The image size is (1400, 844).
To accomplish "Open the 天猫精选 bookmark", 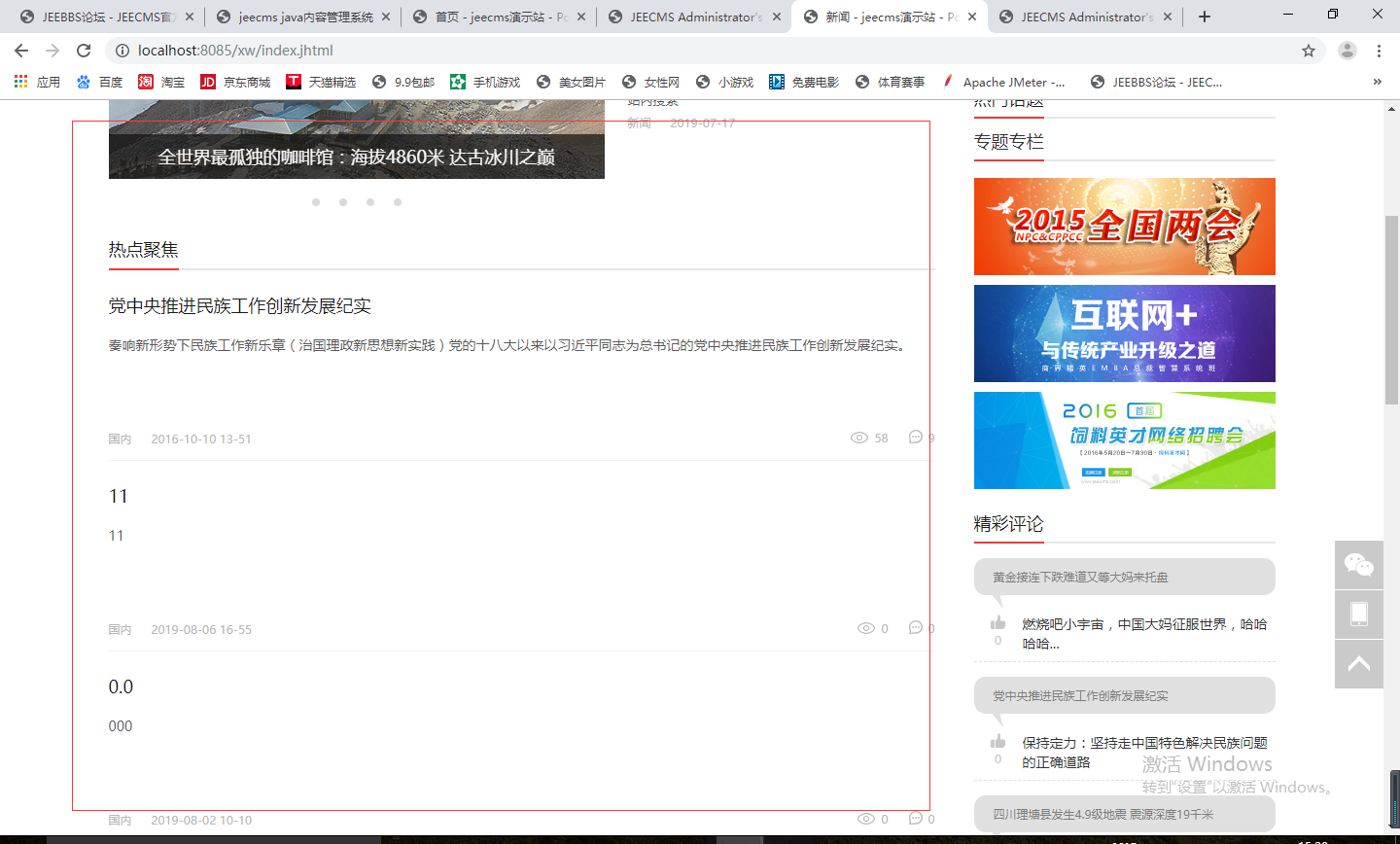I will pyautogui.click(x=321, y=82).
